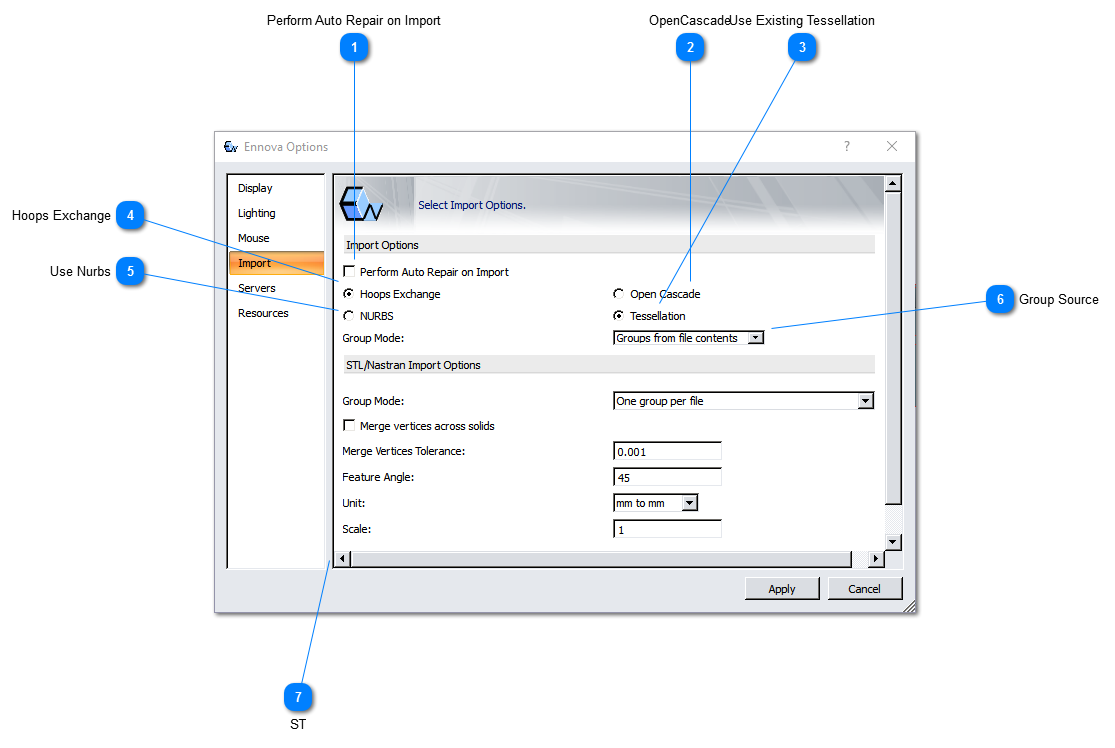Switch to the Display category
Viewport: 1115px width, 748px height.
point(255,188)
